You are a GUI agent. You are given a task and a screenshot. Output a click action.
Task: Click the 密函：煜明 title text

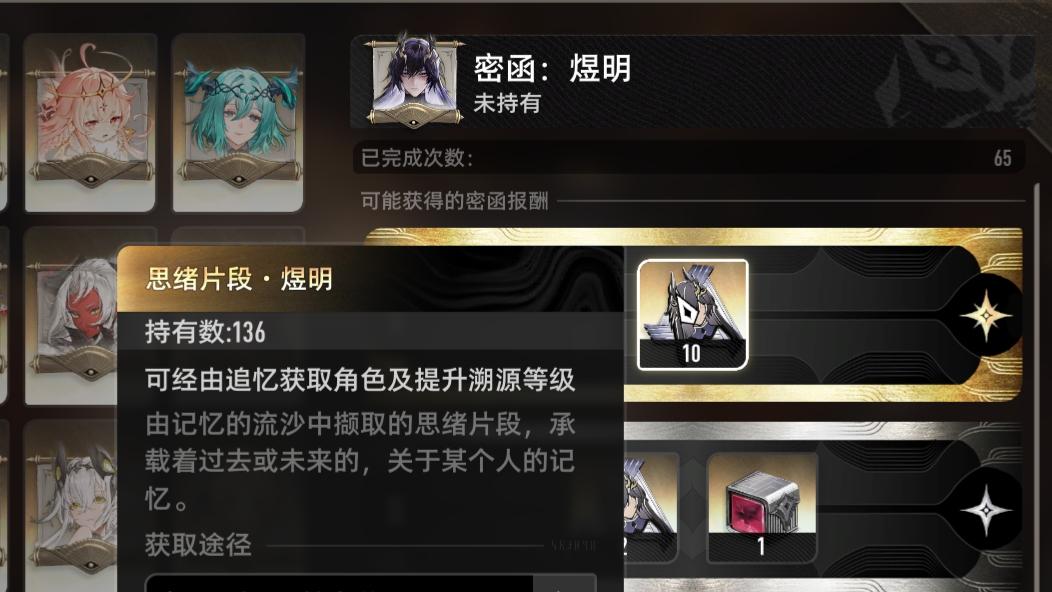(x=552, y=68)
